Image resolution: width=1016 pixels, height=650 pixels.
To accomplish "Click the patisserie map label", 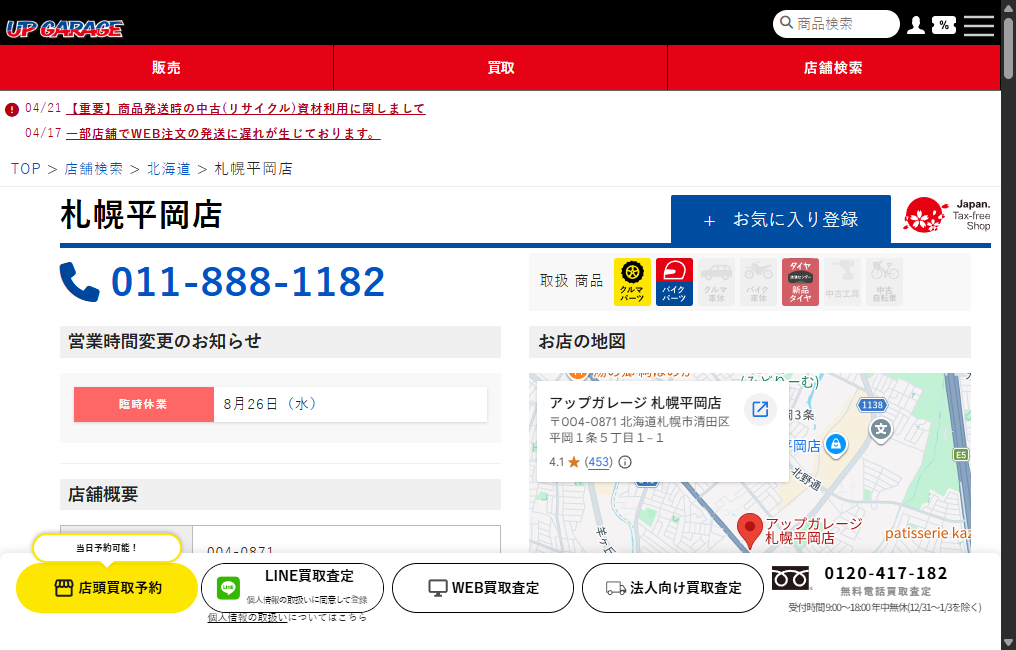I will 928,533.
